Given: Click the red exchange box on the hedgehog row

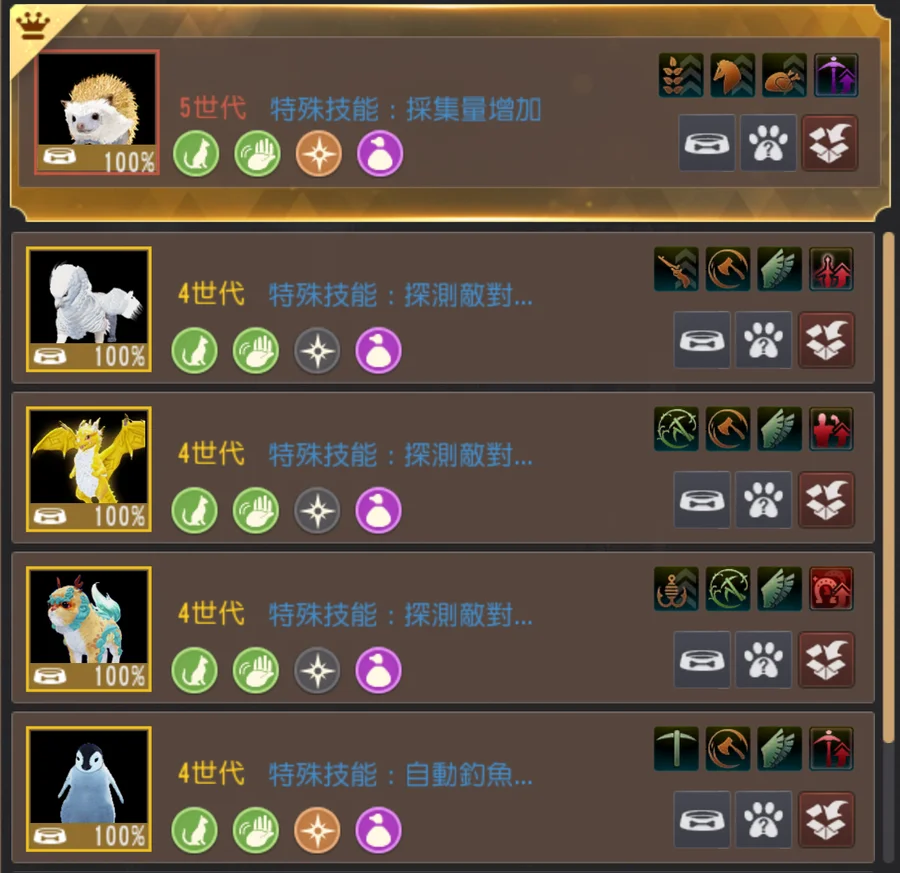Looking at the screenshot, I should (829, 143).
